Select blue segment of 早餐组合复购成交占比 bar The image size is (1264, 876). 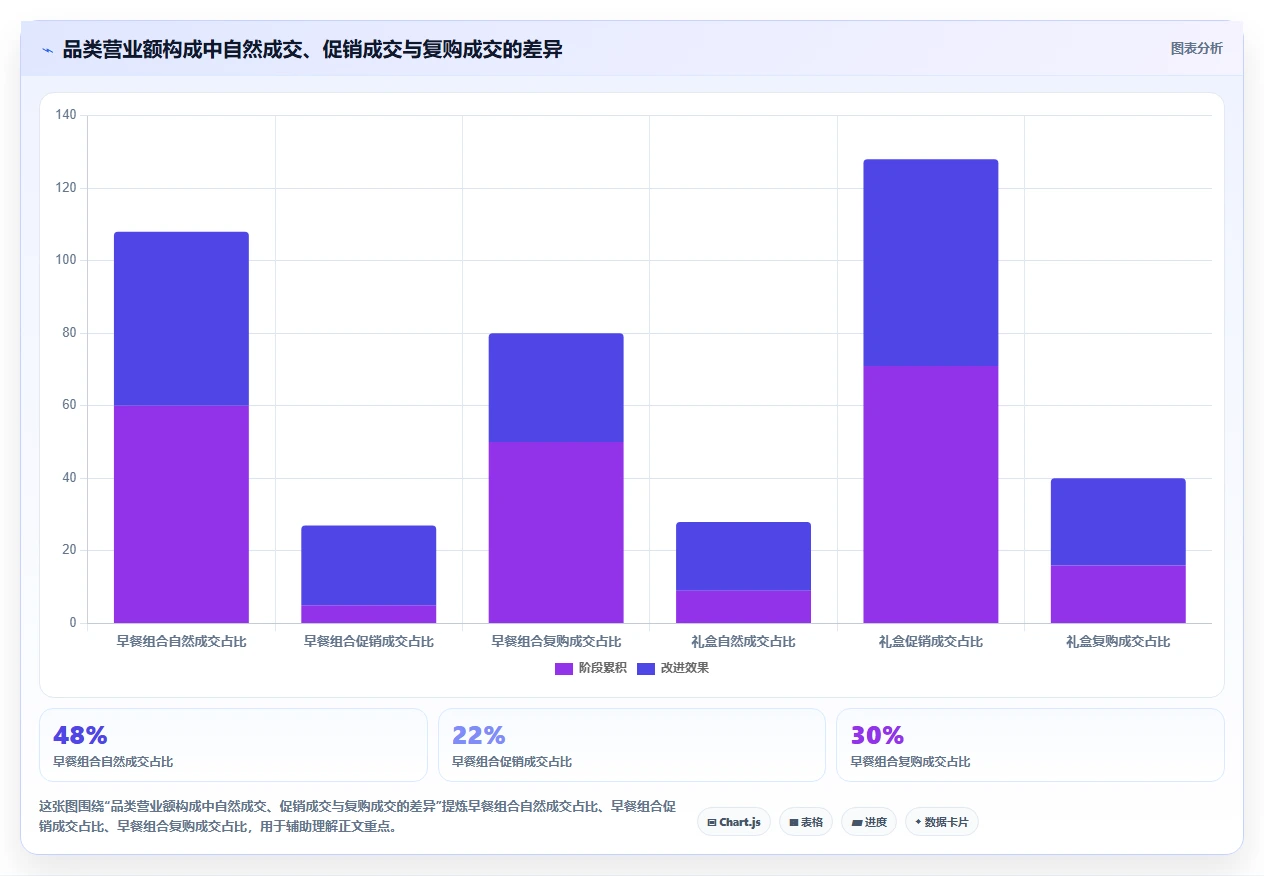pyautogui.click(x=556, y=387)
